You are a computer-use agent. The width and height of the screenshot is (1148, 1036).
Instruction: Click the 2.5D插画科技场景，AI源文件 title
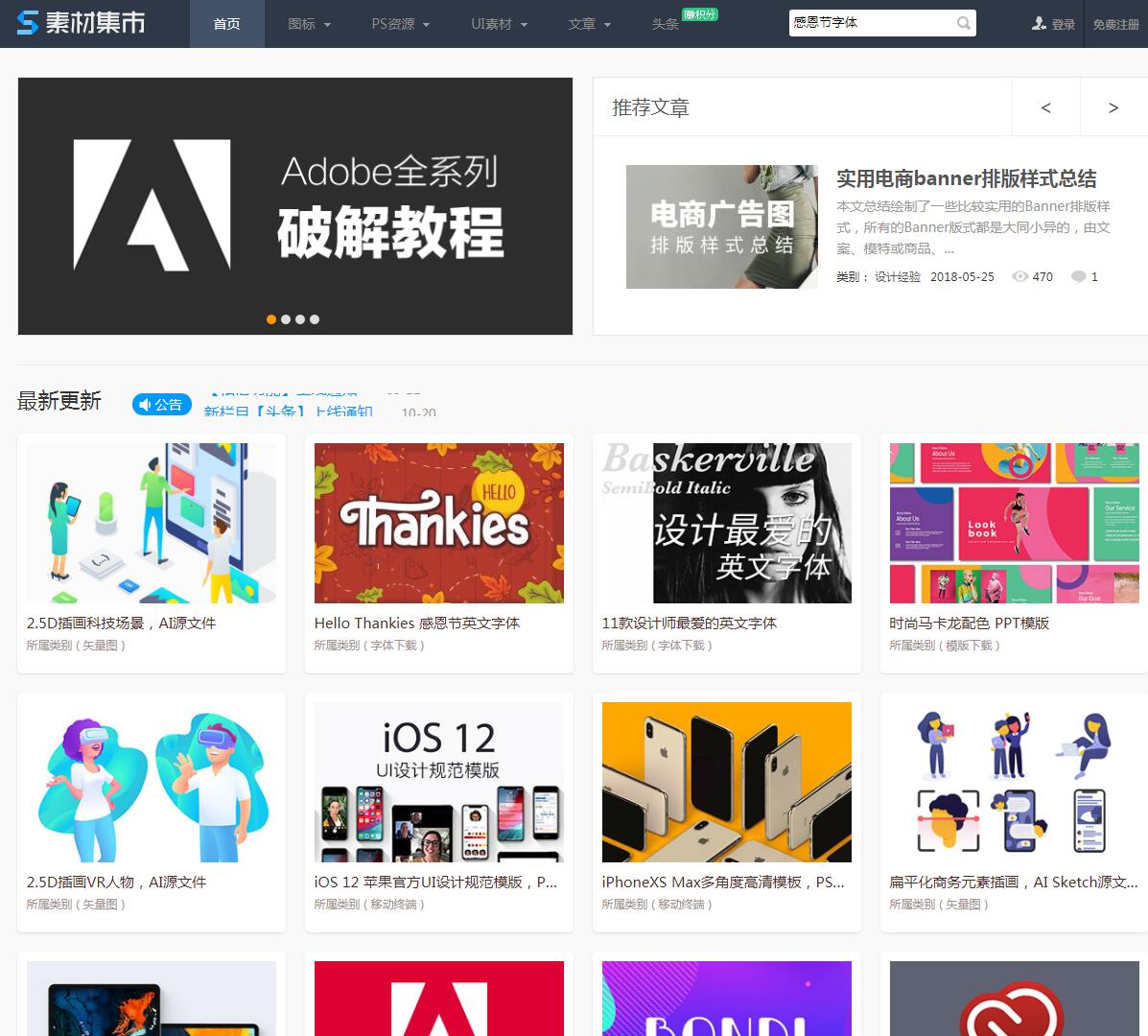(x=122, y=624)
